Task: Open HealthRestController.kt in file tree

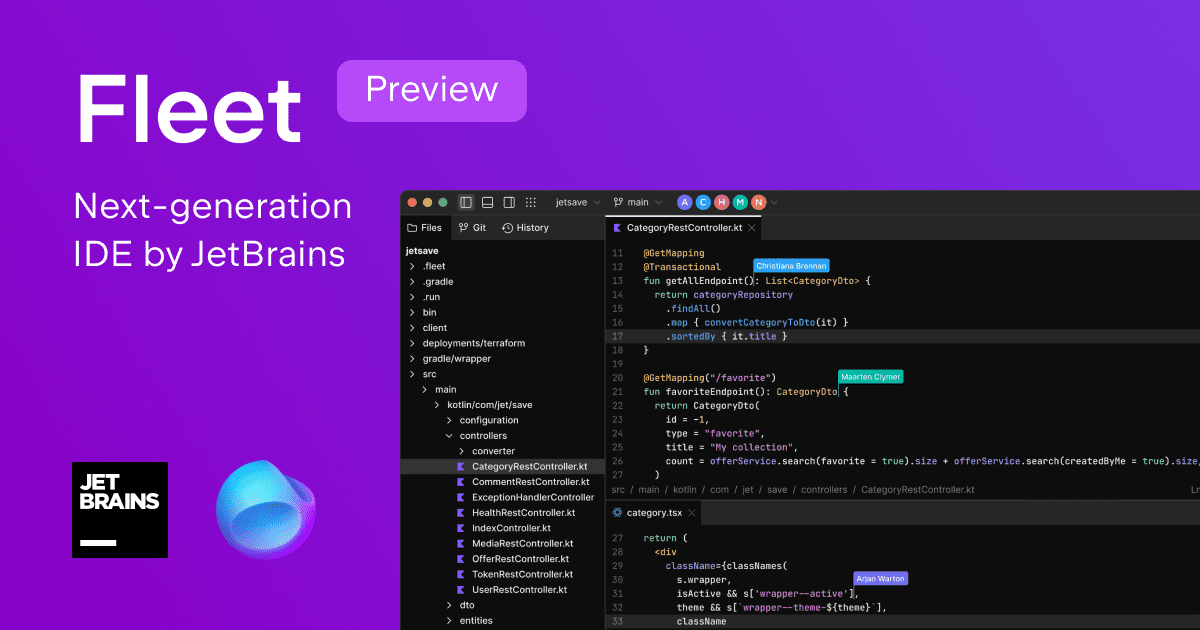Action: pyautogui.click(x=523, y=513)
